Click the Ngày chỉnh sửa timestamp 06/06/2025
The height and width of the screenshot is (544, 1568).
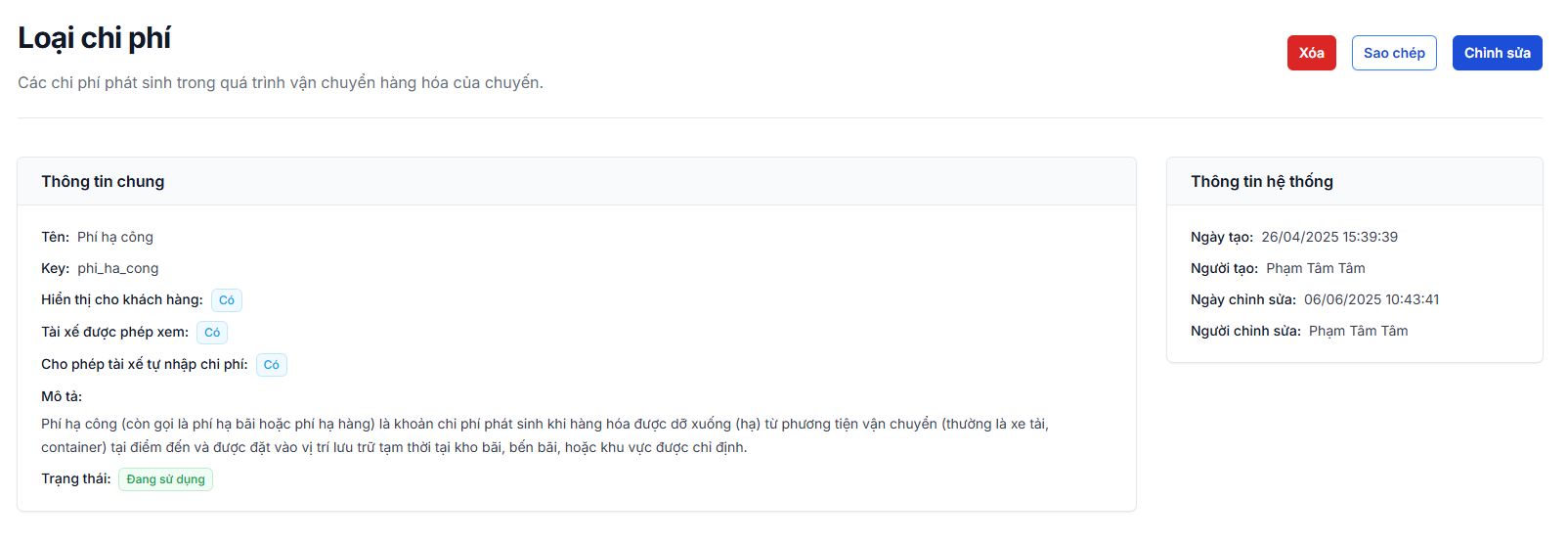(x=1371, y=299)
